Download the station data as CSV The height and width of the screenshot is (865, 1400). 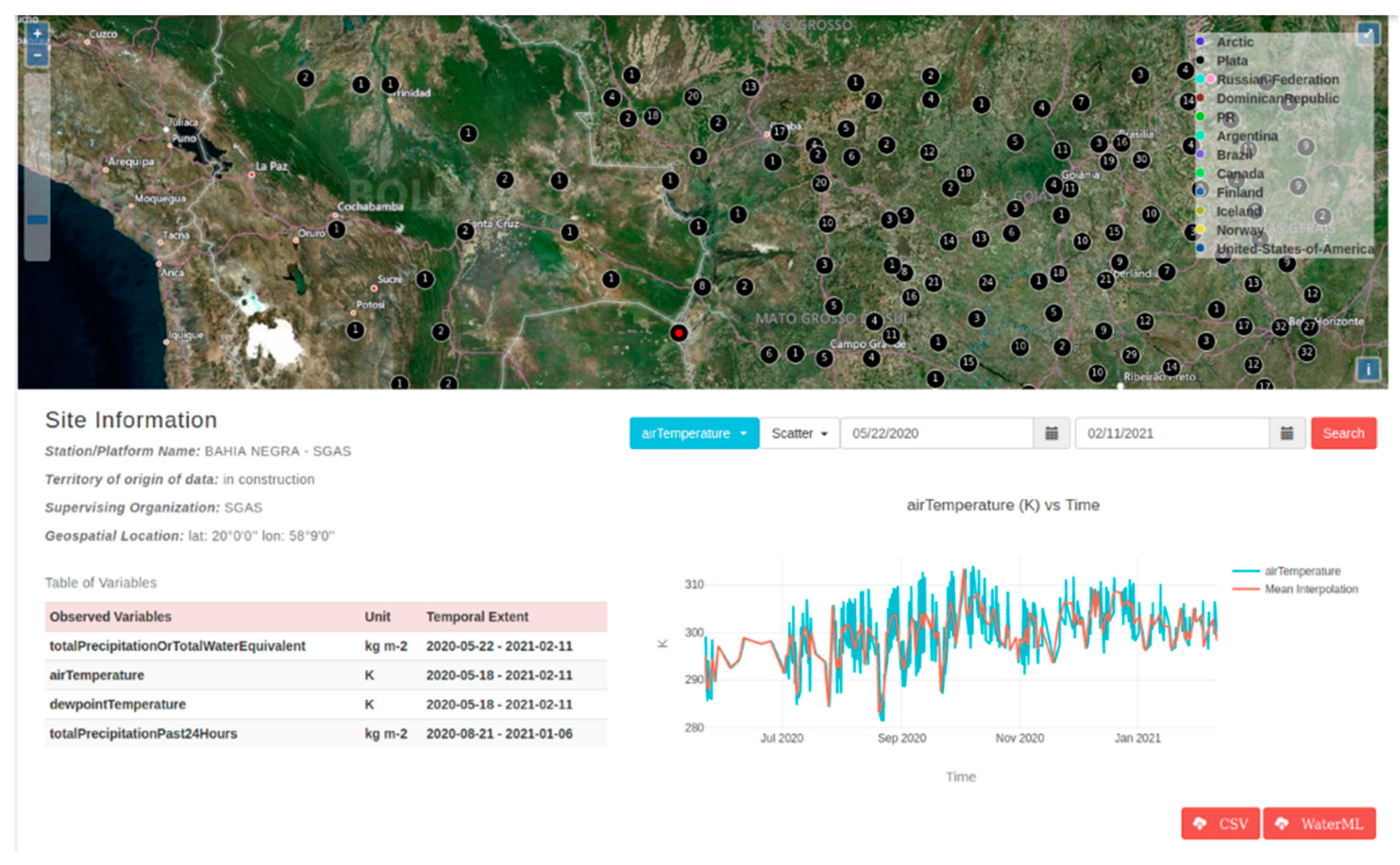[x=1220, y=823]
